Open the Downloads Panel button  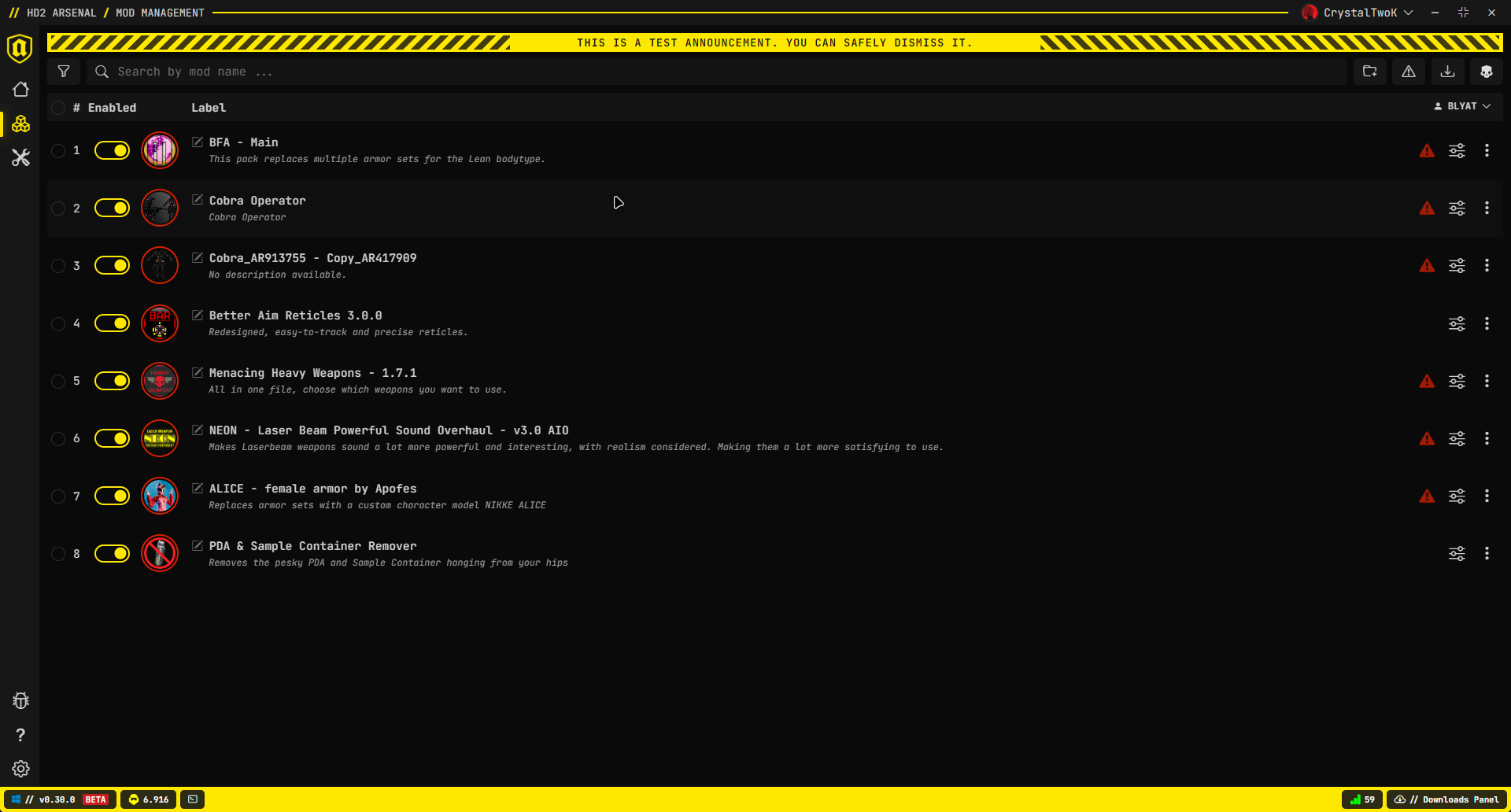tap(1446, 799)
